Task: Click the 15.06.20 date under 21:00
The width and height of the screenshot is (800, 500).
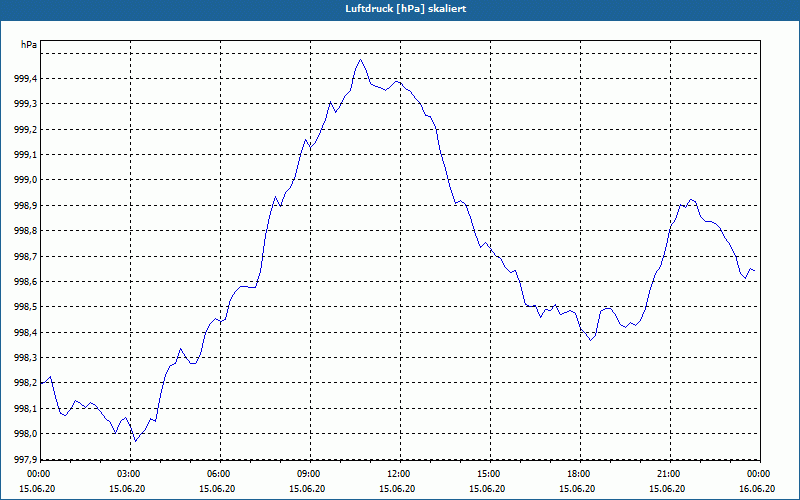Action: (x=668, y=489)
